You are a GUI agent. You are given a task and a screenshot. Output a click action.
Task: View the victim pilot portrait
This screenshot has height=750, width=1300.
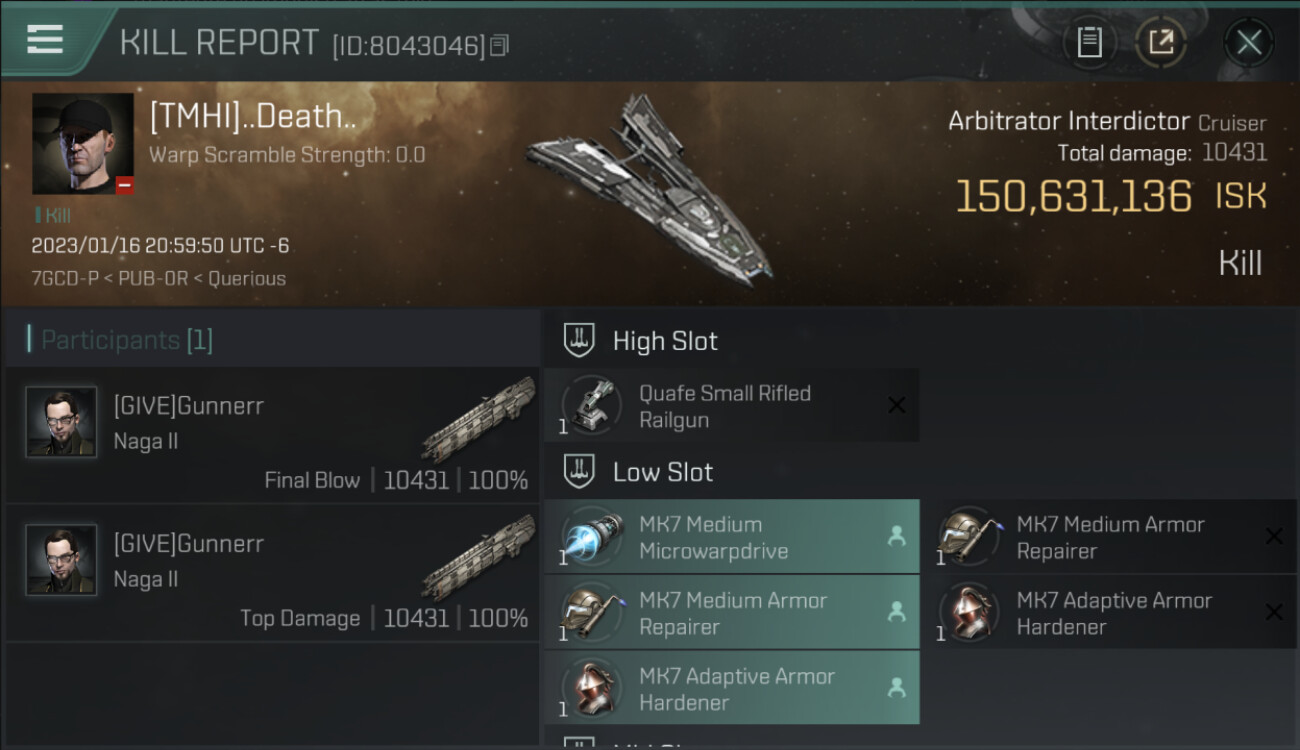[x=83, y=144]
